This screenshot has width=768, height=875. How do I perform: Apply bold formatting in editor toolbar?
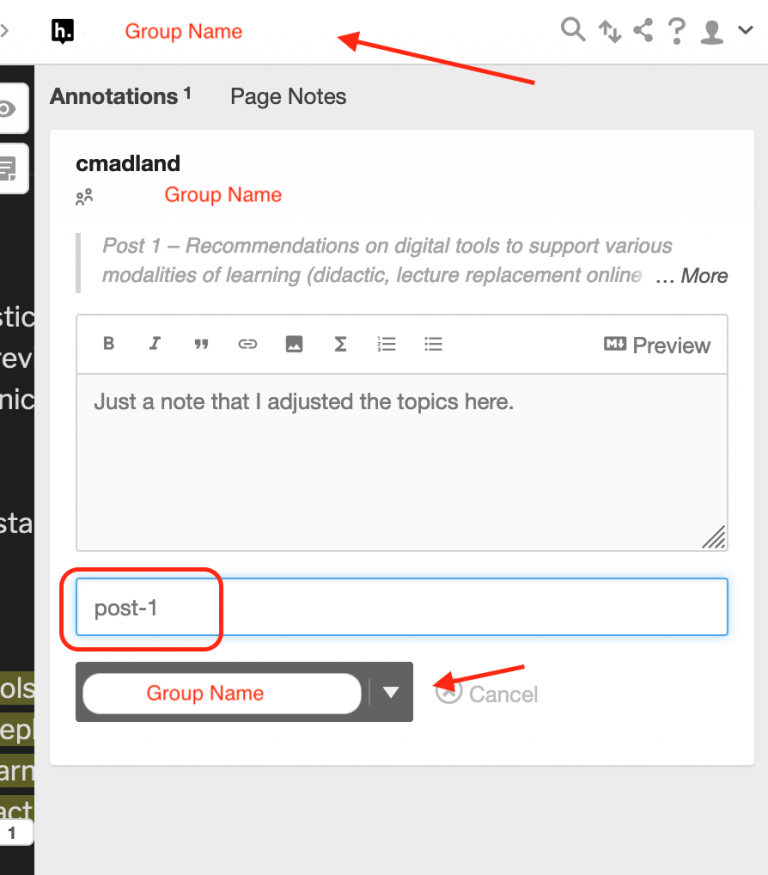(x=109, y=344)
